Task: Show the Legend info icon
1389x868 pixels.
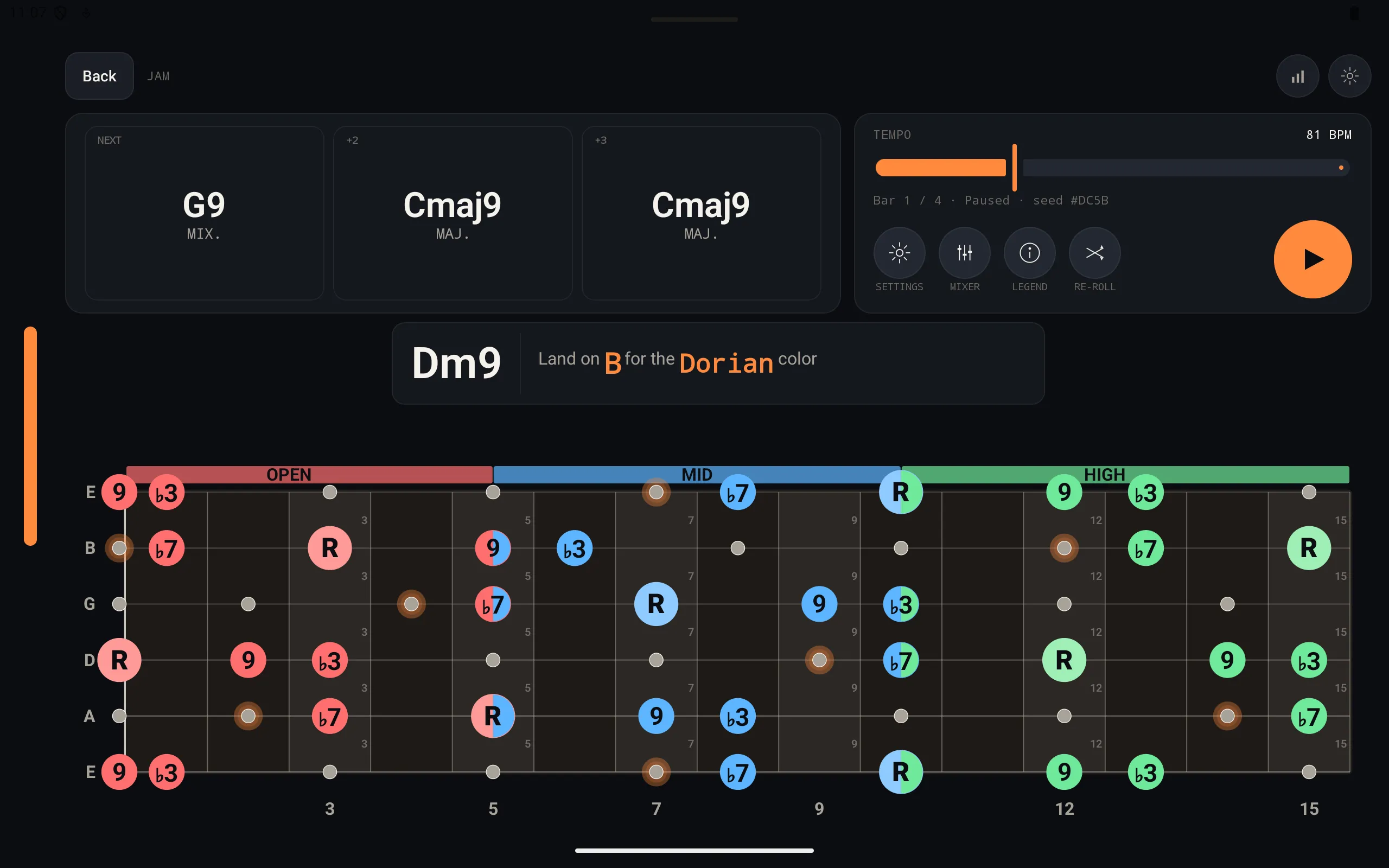Action: tap(1029, 253)
